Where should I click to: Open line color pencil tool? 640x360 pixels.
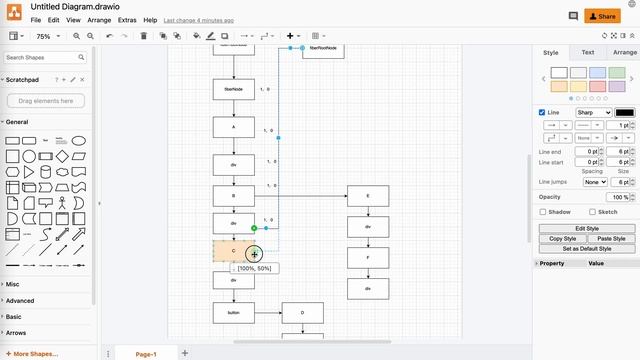click(x=210, y=36)
